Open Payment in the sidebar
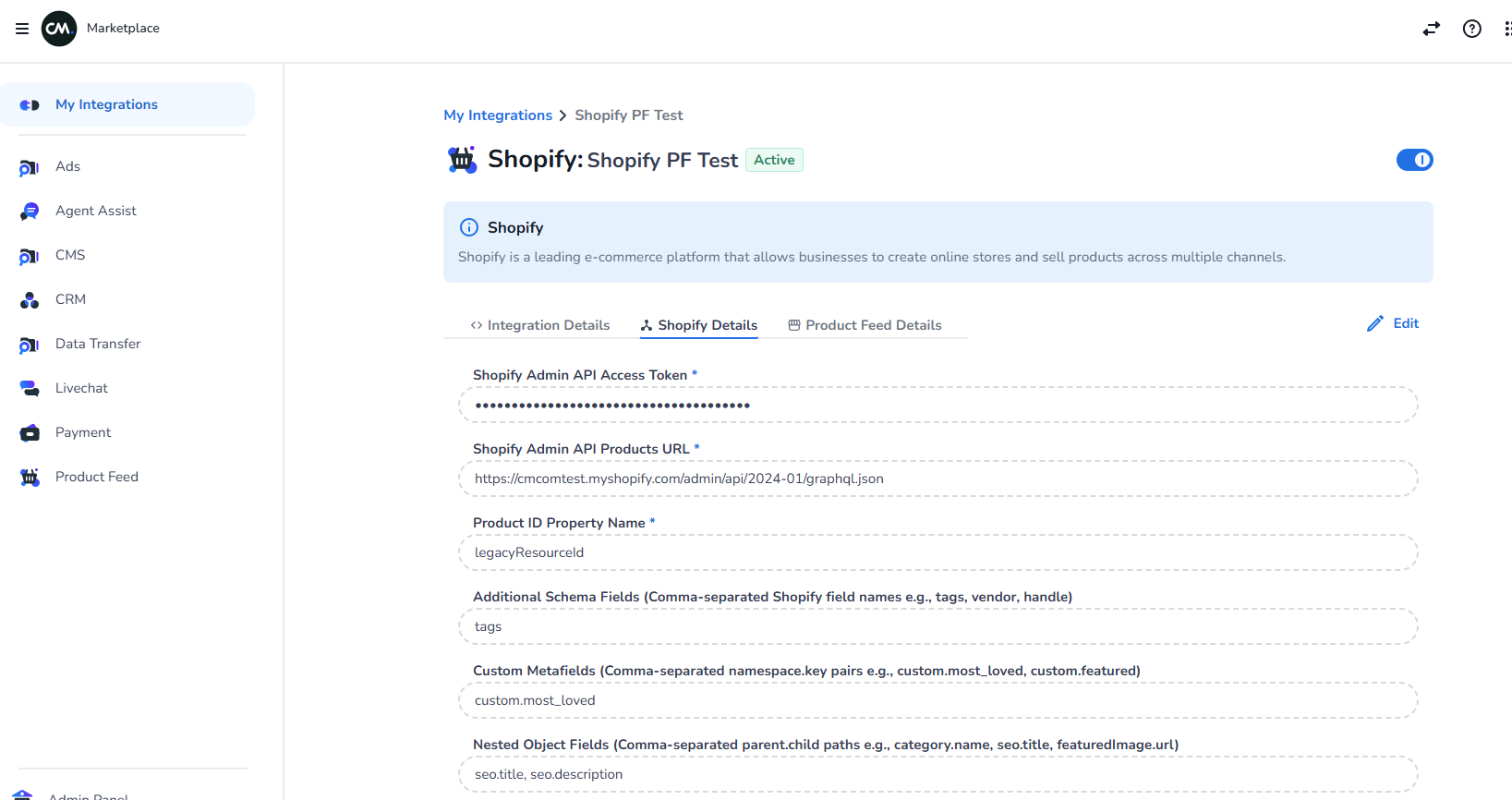The image size is (1512, 800). click(83, 432)
